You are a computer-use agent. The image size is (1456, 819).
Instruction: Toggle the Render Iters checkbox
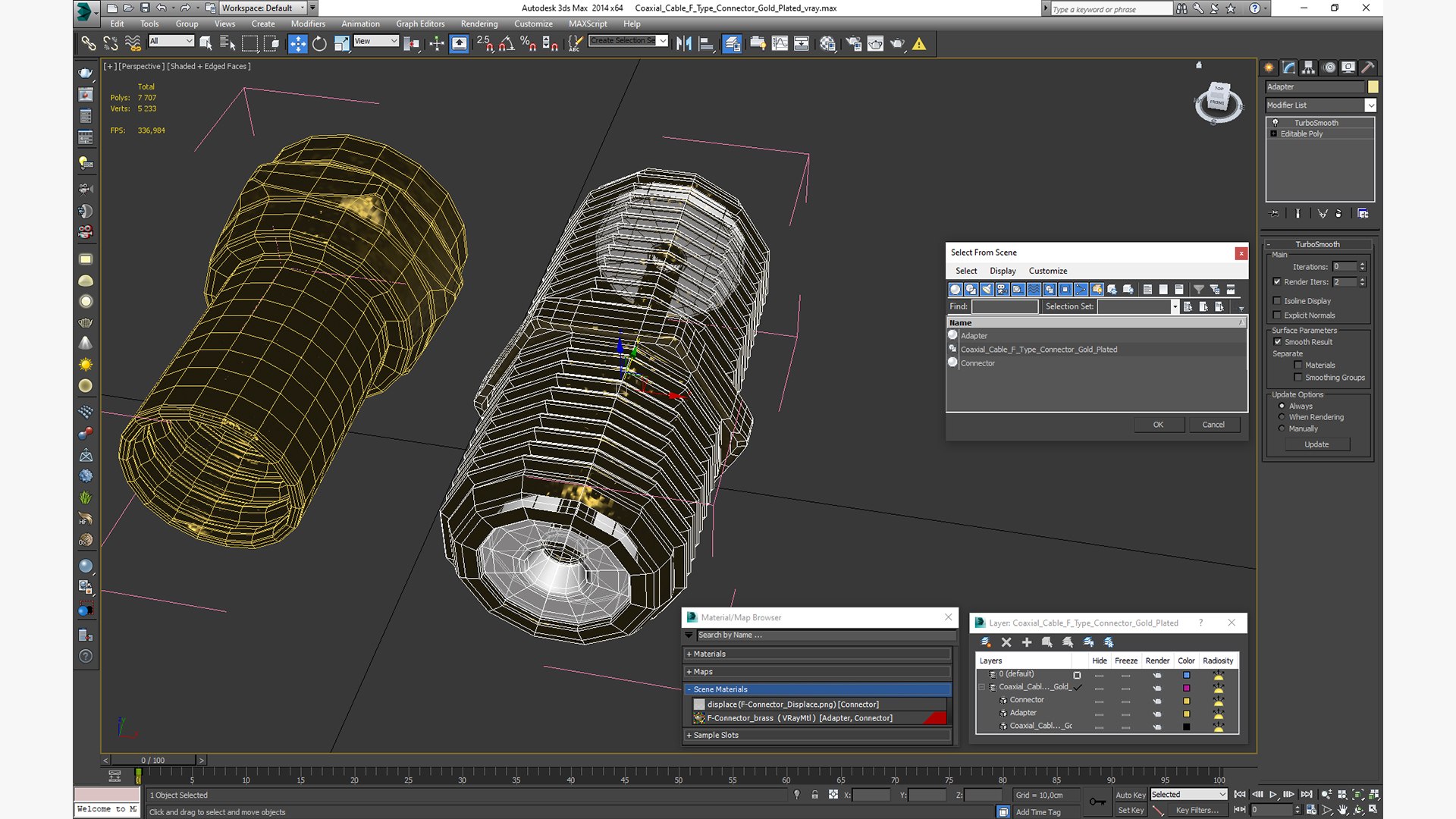[1277, 282]
